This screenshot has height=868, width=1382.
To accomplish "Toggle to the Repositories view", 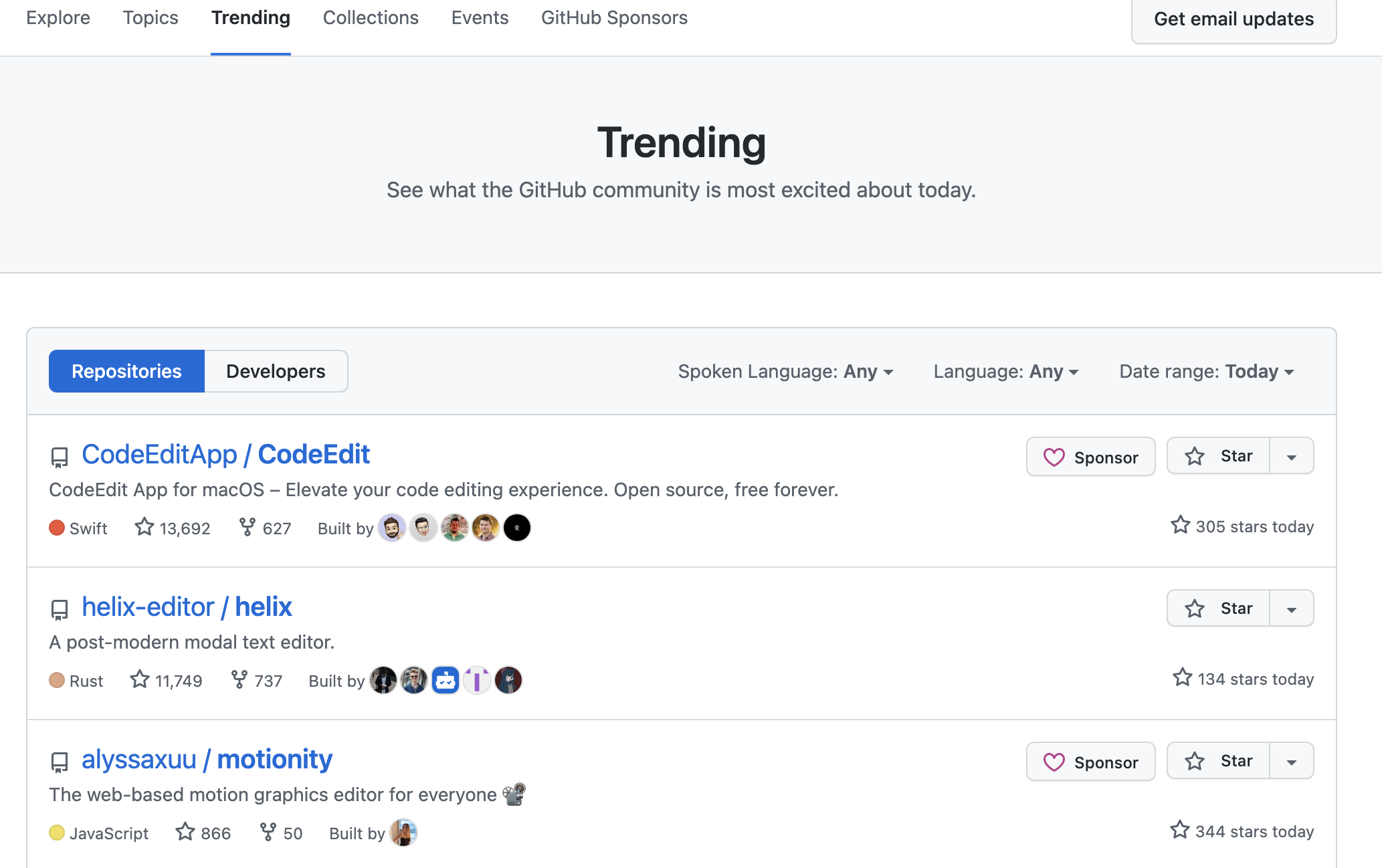I will (x=126, y=371).
